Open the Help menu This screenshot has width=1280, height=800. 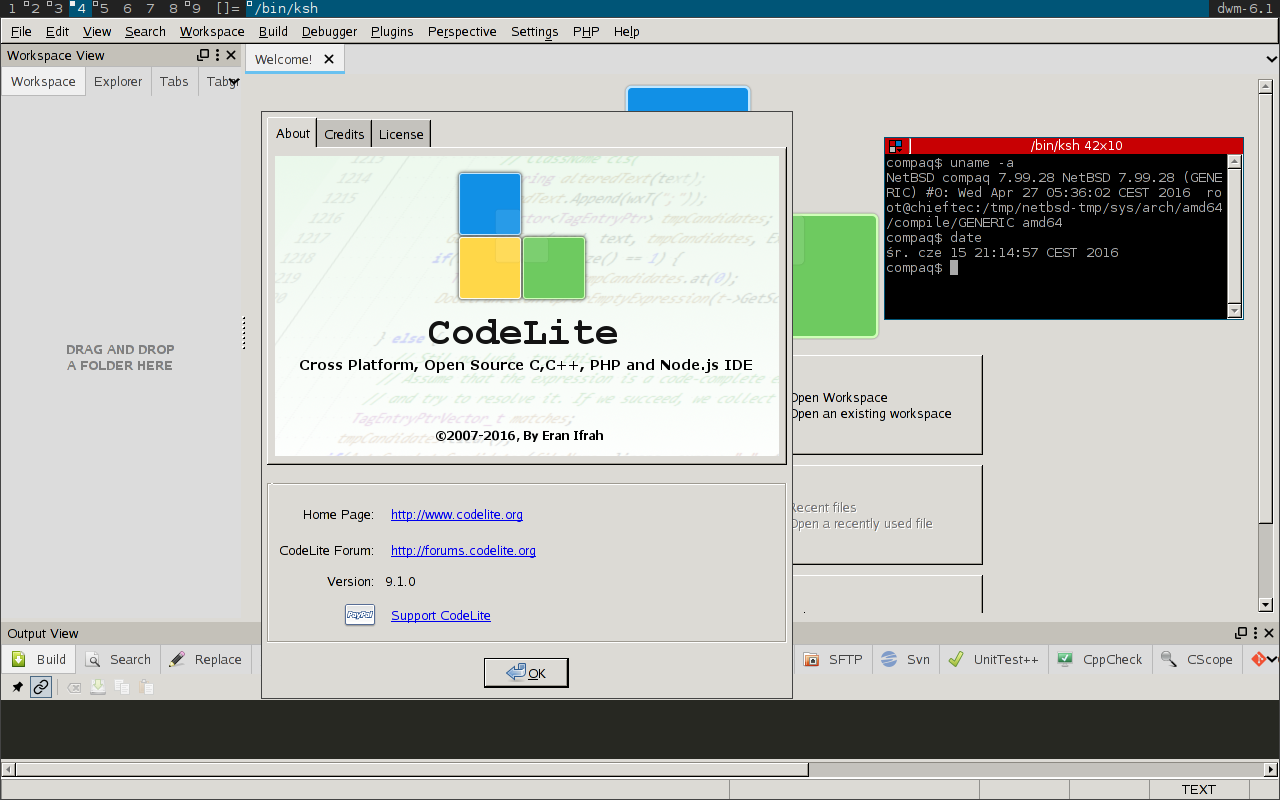coord(627,31)
